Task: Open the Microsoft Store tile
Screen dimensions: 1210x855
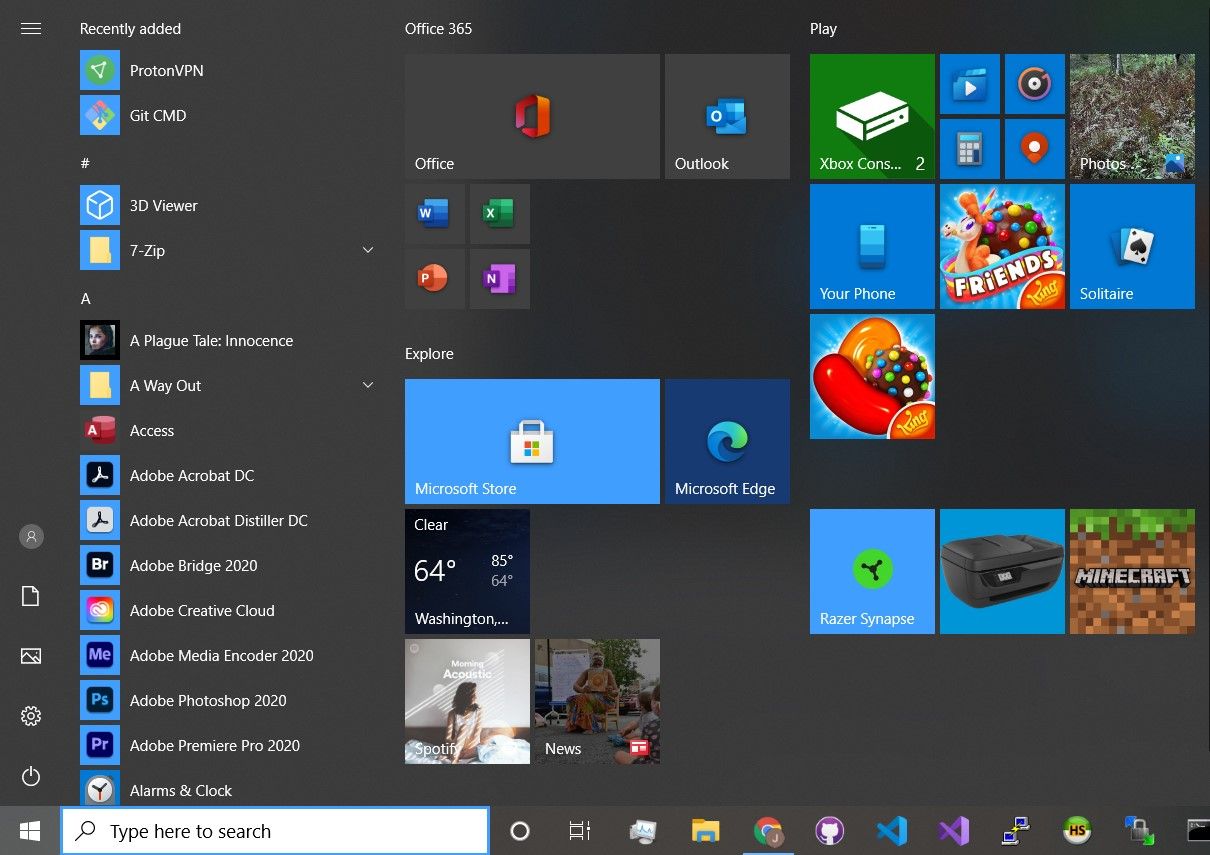Action: (x=532, y=441)
